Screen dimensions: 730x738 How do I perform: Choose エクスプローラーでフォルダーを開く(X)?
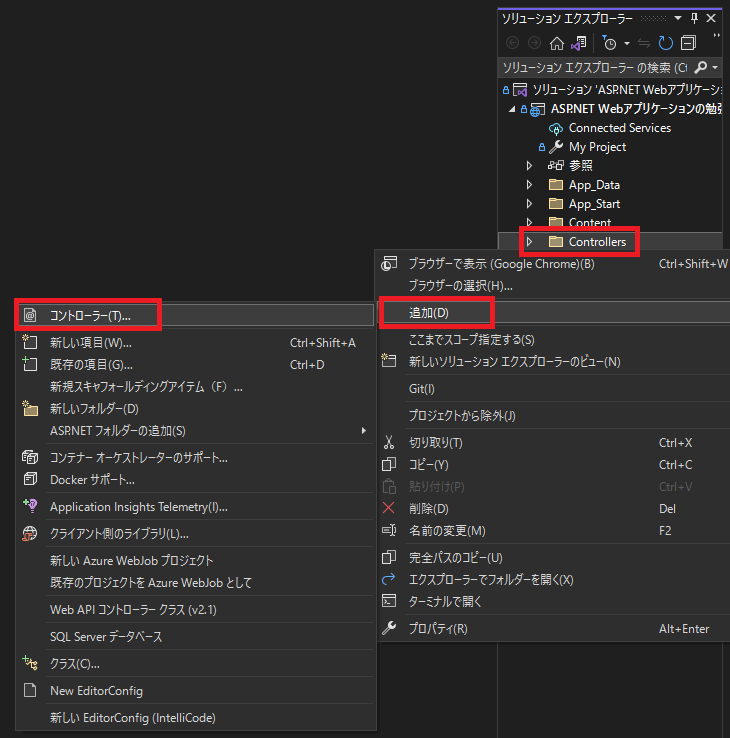coord(553,580)
